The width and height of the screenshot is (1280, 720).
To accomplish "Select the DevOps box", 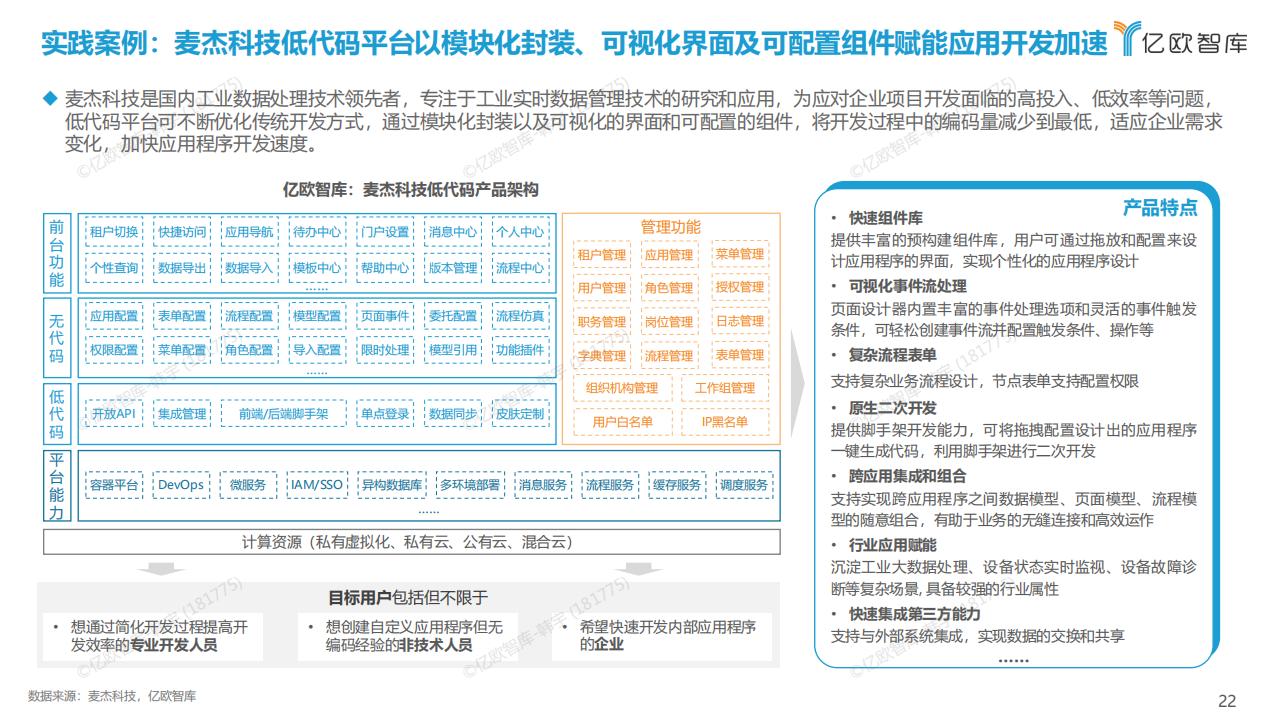I will tap(181, 485).
